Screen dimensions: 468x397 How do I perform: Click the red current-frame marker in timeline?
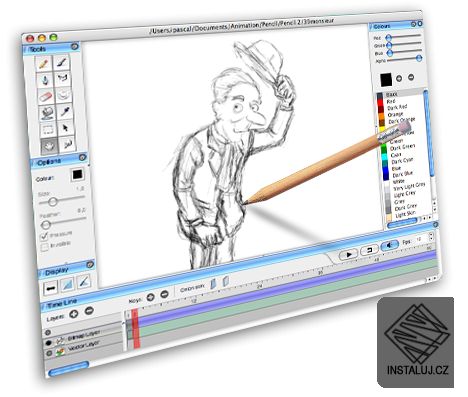(x=135, y=329)
